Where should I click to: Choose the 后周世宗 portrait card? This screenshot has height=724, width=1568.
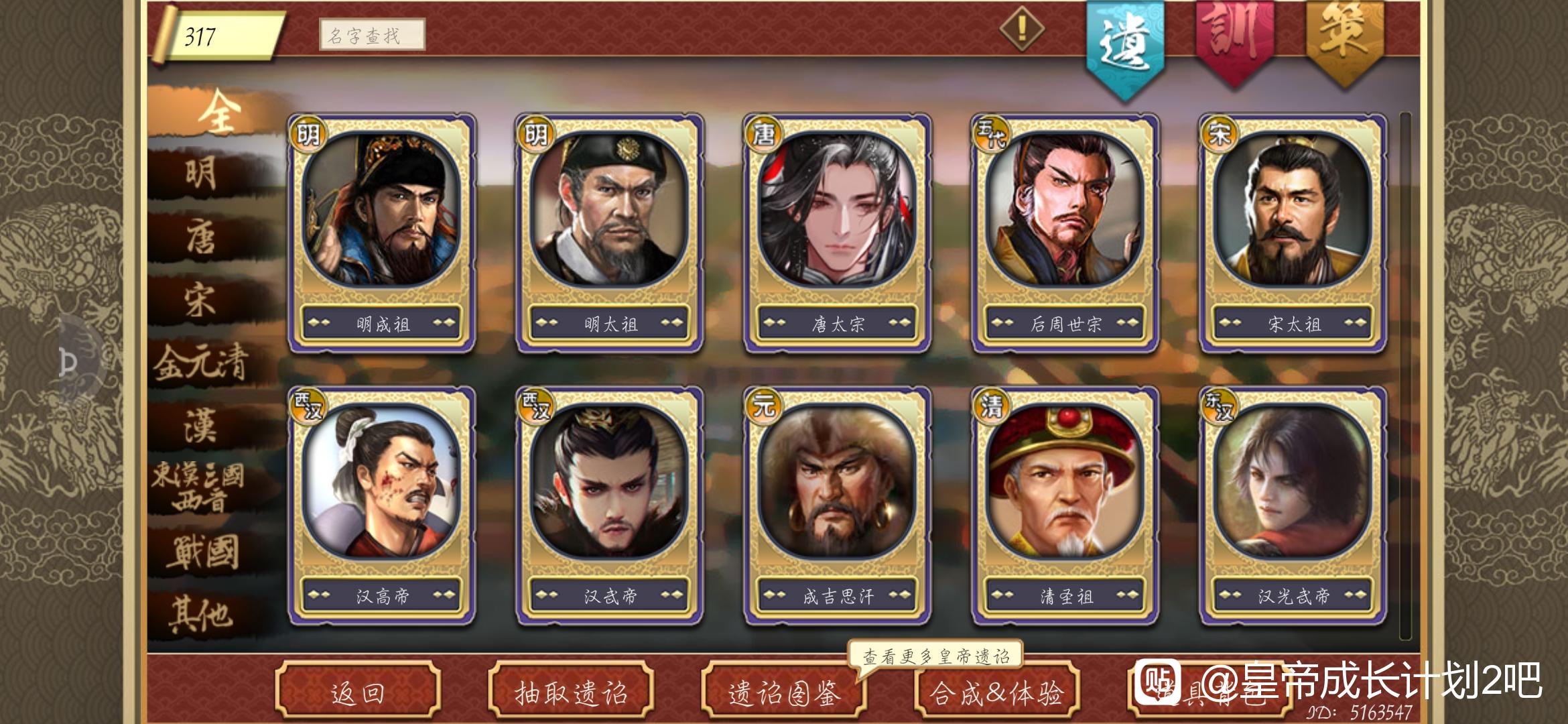(x=1065, y=233)
